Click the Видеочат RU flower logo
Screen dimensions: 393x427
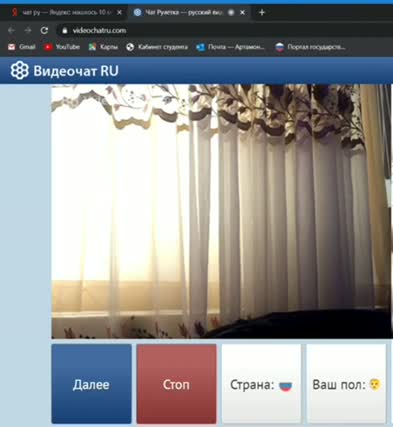point(19,70)
